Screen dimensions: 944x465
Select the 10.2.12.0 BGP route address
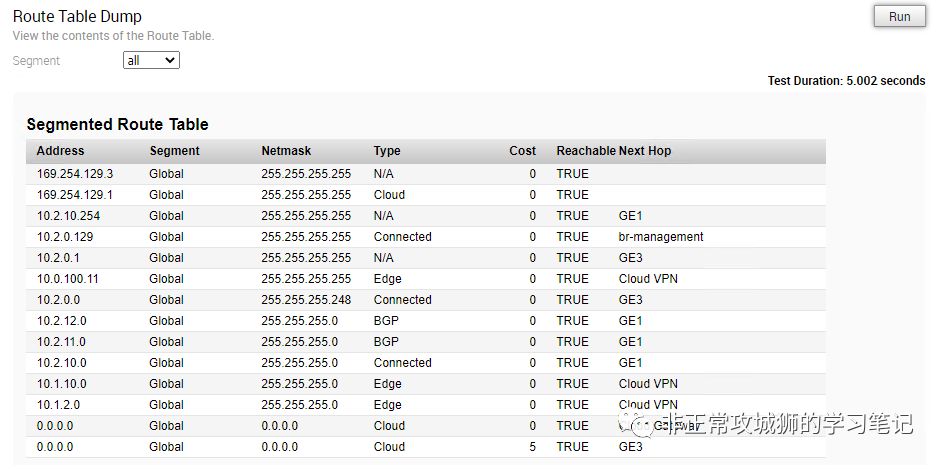(61, 321)
